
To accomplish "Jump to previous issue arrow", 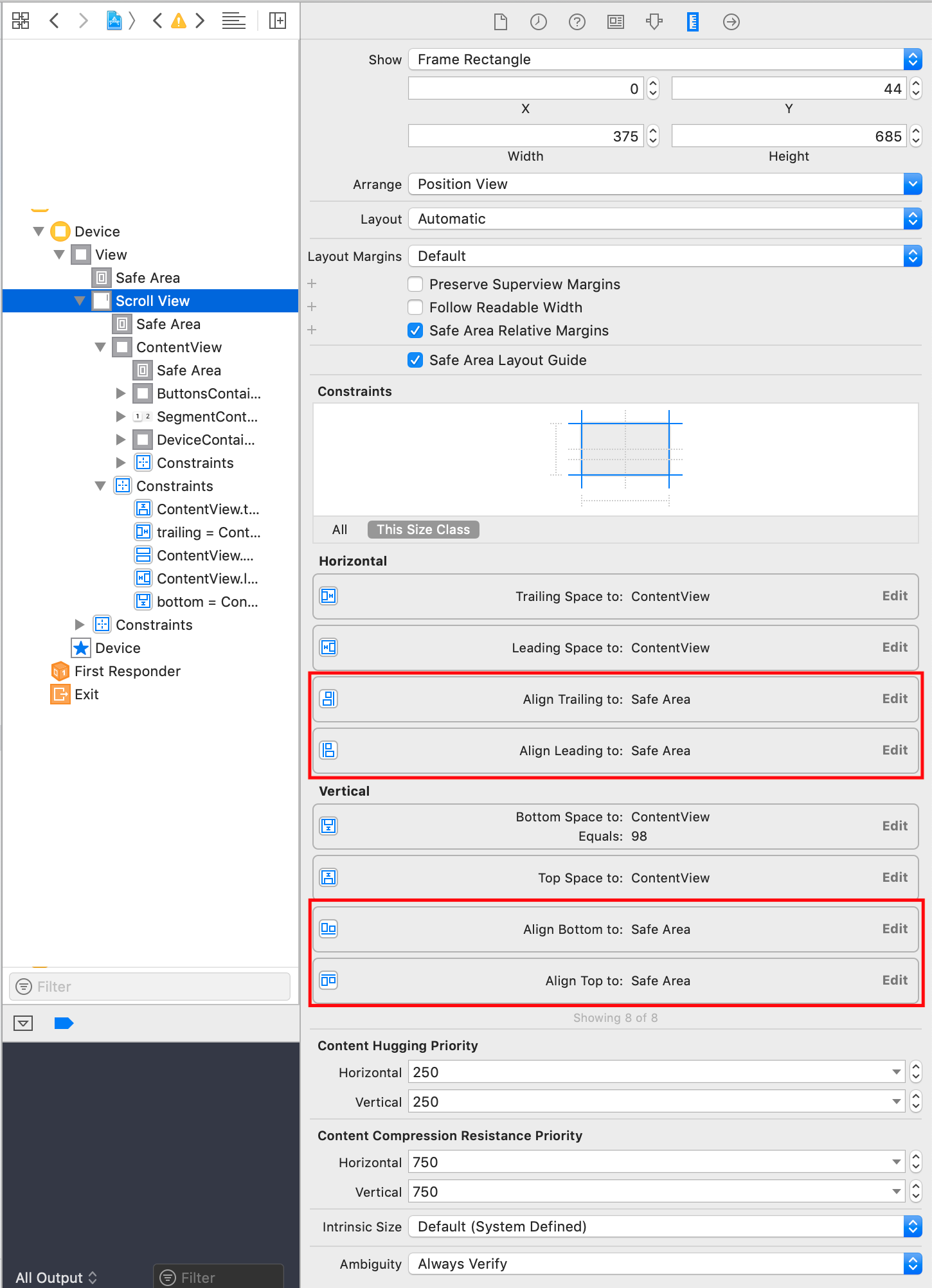I will coord(157,21).
